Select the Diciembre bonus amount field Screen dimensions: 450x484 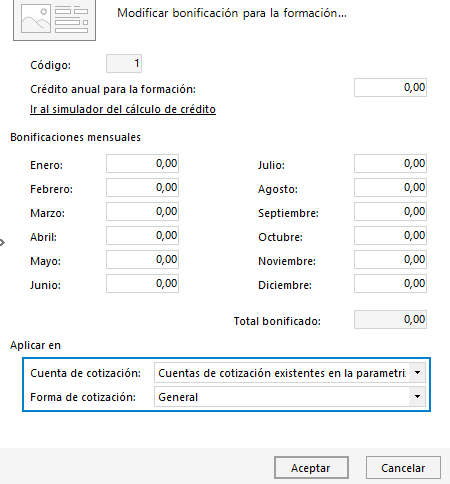pyautogui.click(x=390, y=283)
